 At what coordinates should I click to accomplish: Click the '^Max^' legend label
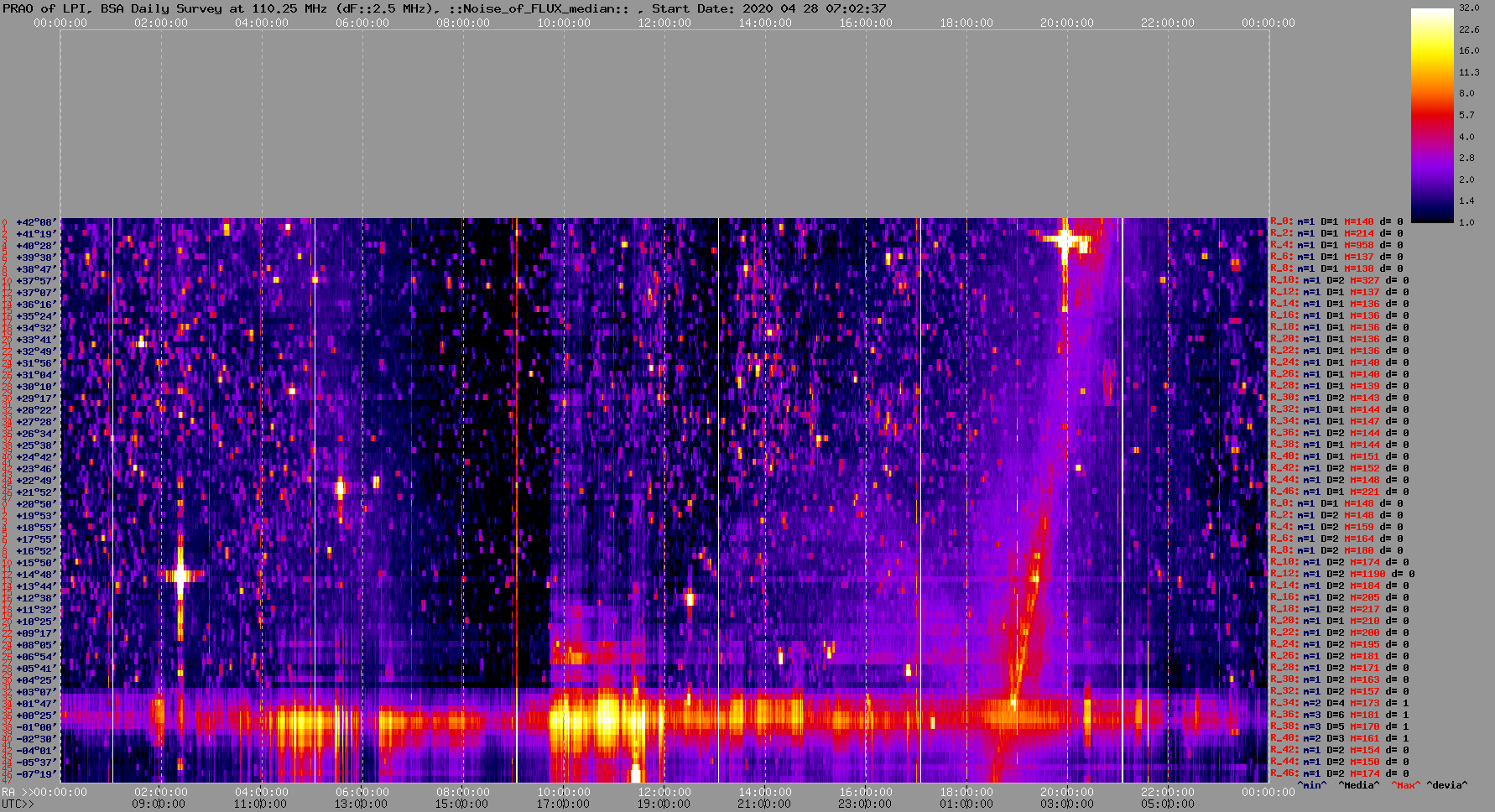click(x=1405, y=785)
